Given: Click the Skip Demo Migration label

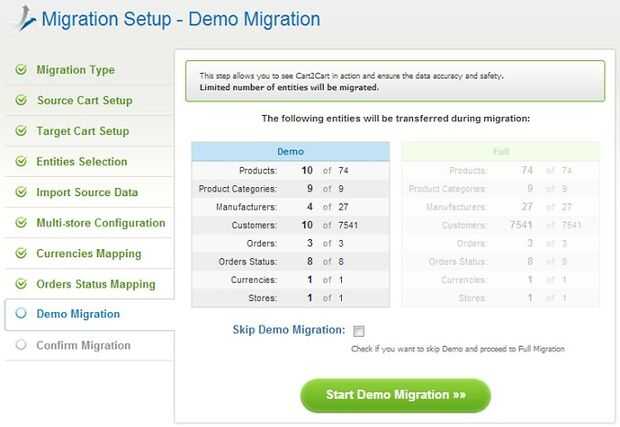Looking at the screenshot, I should point(289,330).
